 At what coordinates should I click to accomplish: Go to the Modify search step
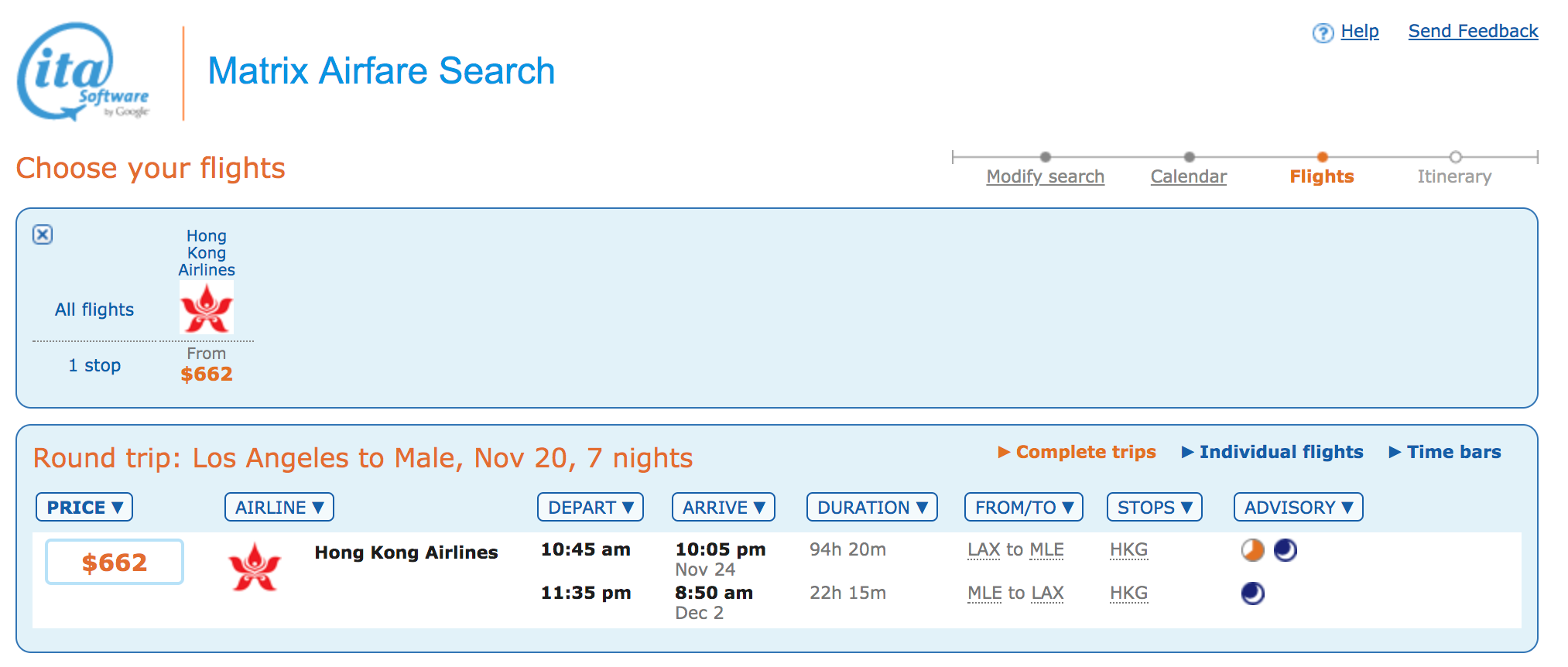(x=1045, y=176)
